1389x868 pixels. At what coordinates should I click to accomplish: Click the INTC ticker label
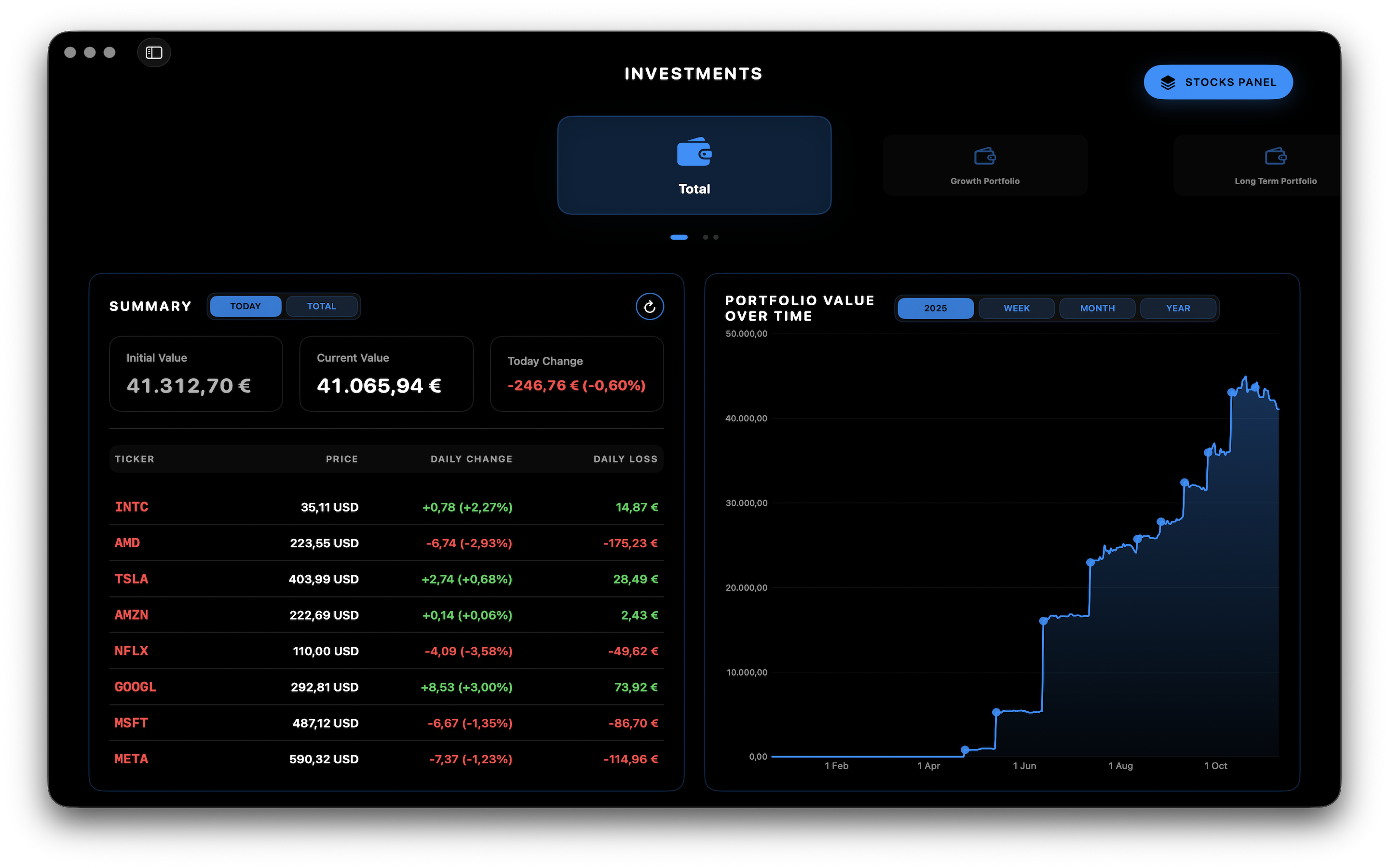point(132,506)
